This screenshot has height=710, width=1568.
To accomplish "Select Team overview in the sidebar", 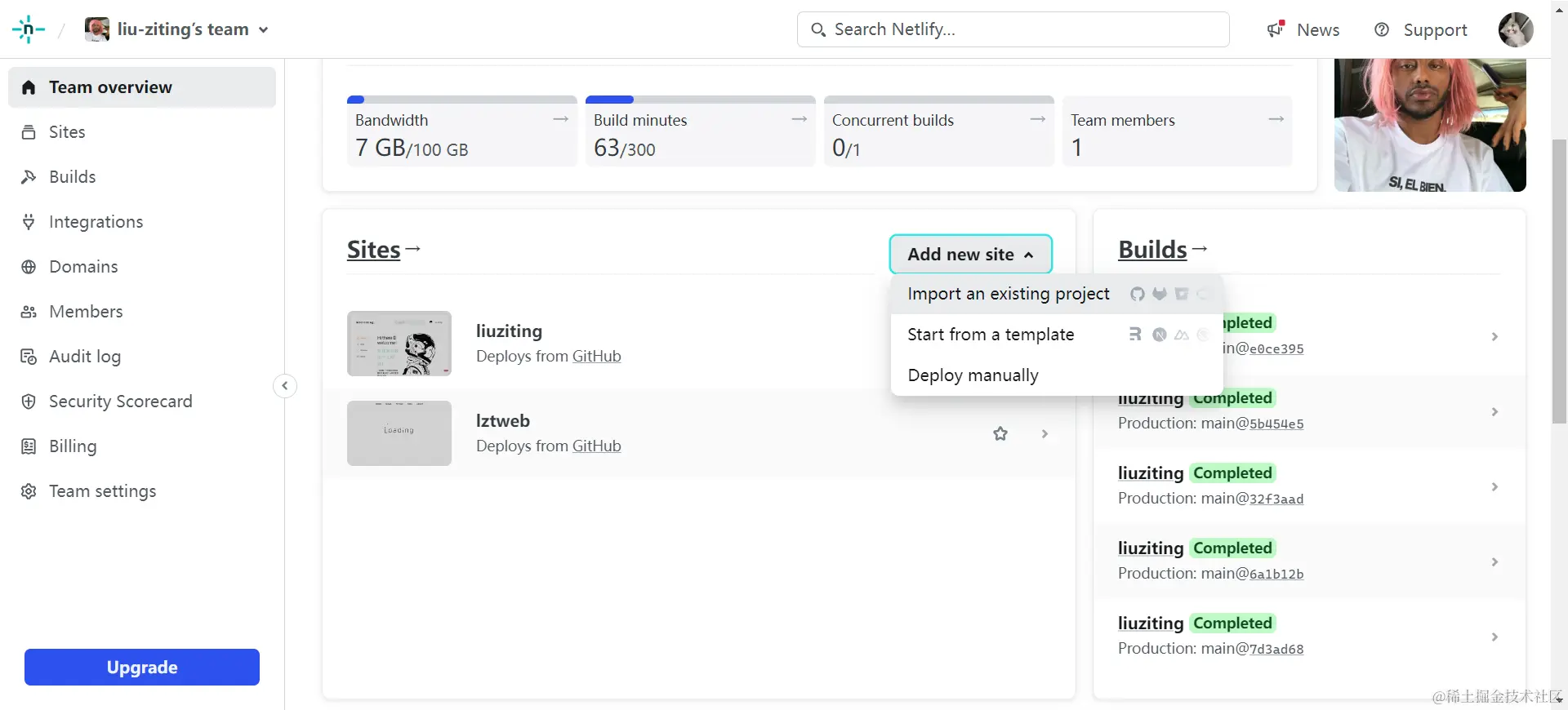I will [142, 87].
